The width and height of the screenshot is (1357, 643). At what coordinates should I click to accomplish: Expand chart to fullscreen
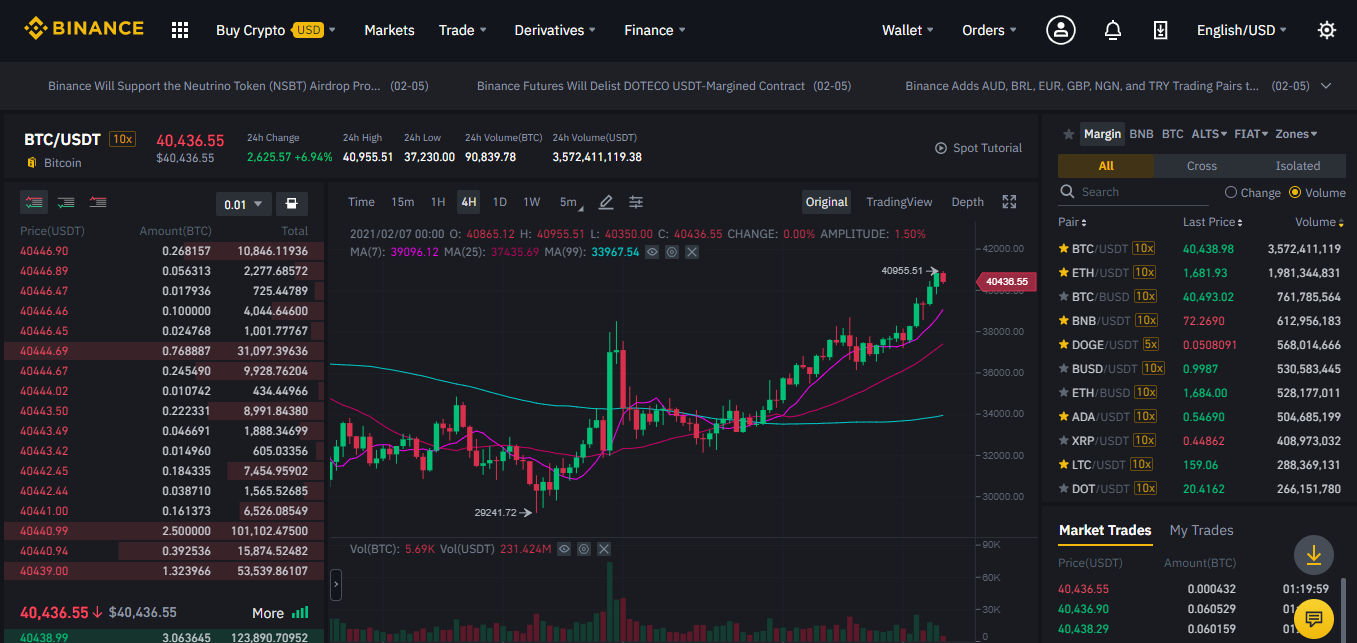click(x=1009, y=202)
